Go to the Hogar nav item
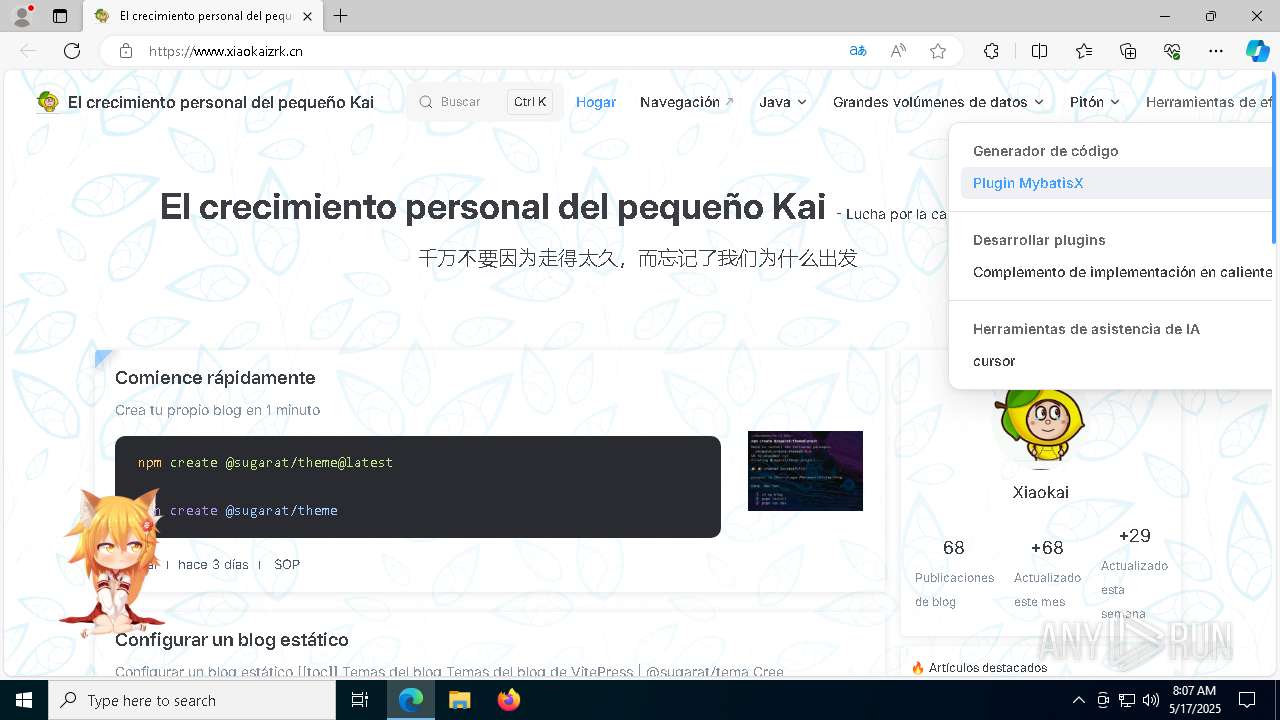 click(596, 102)
